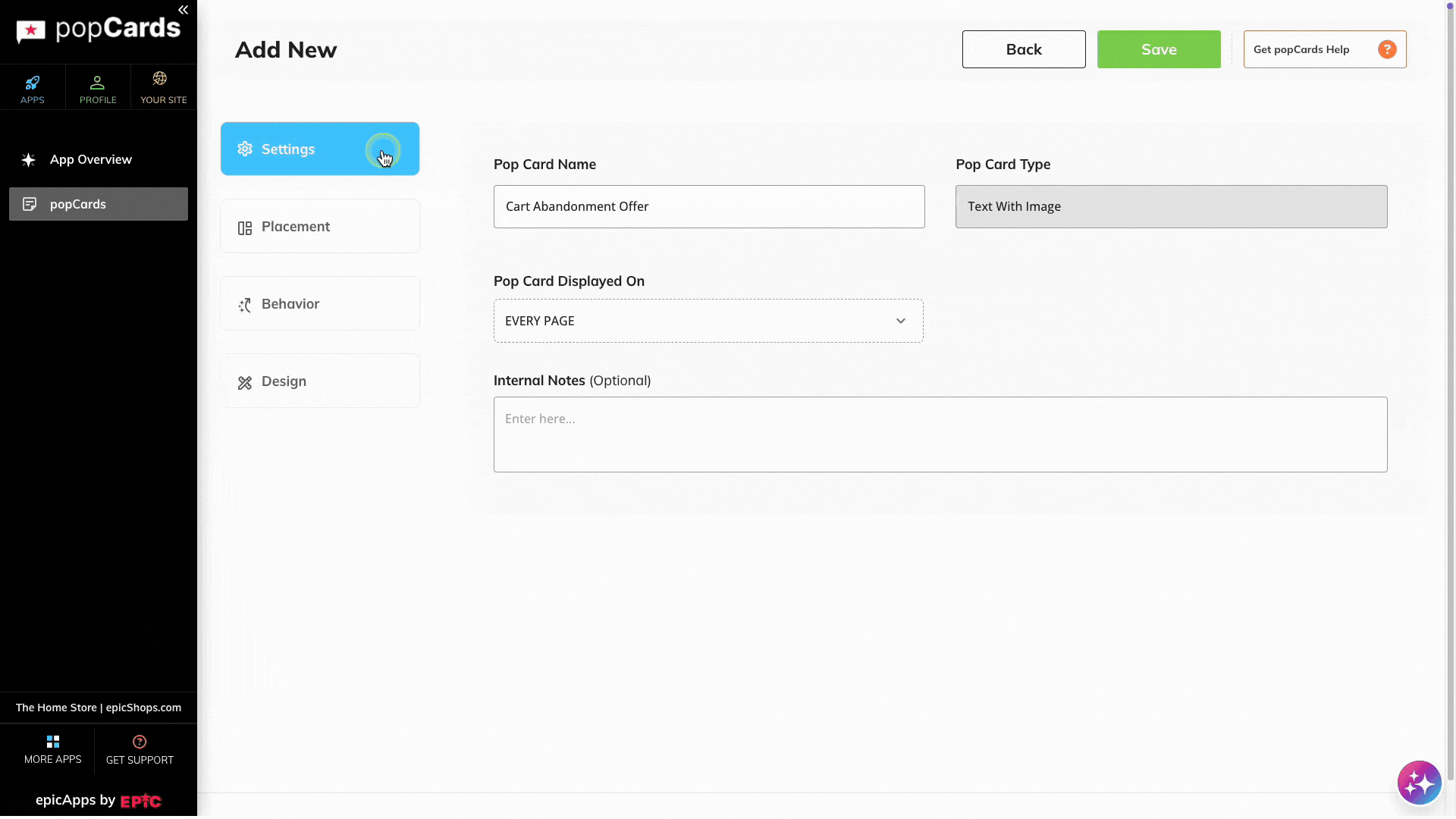Screen dimensions: 1456x819
Task: Expand the Pop Card Displayed On dropdown
Action: 708,321
